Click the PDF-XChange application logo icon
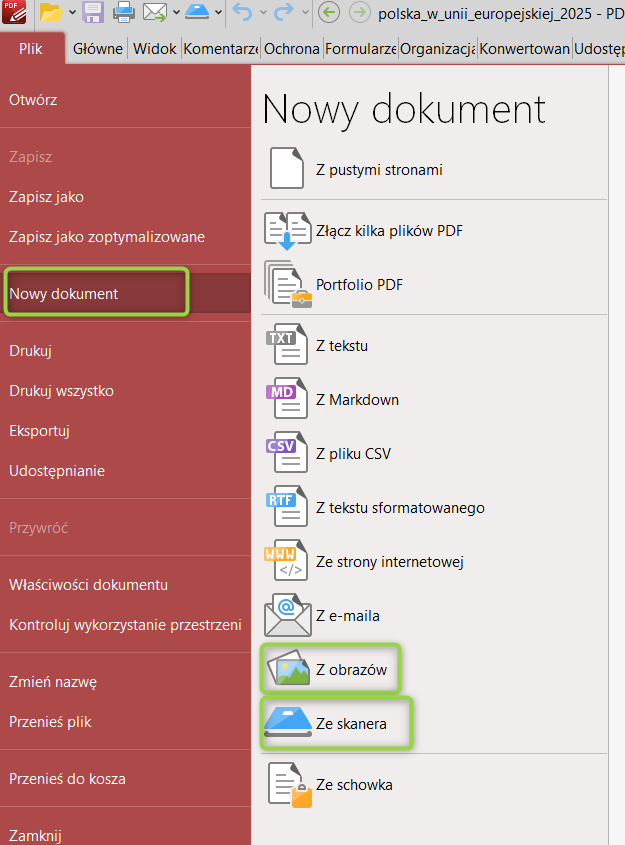625x845 pixels. coord(14,12)
